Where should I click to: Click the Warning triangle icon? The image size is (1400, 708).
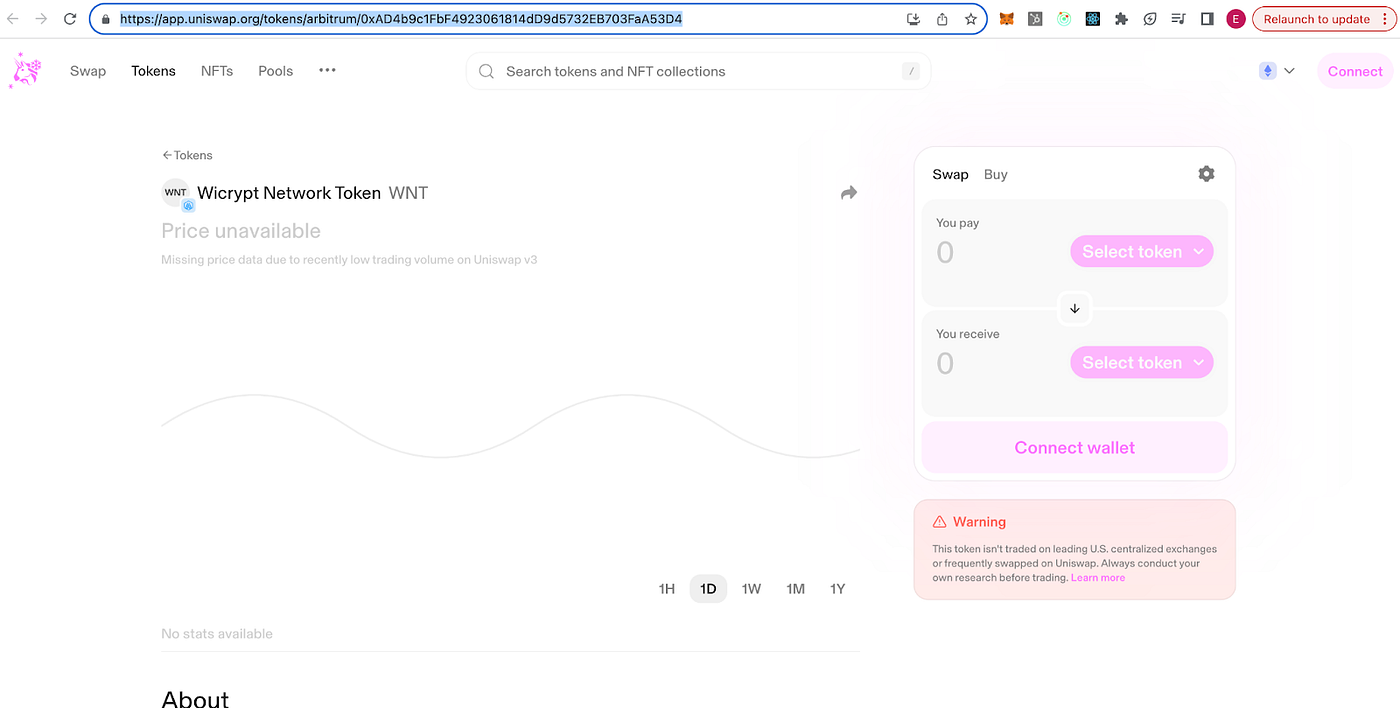click(x=939, y=522)
